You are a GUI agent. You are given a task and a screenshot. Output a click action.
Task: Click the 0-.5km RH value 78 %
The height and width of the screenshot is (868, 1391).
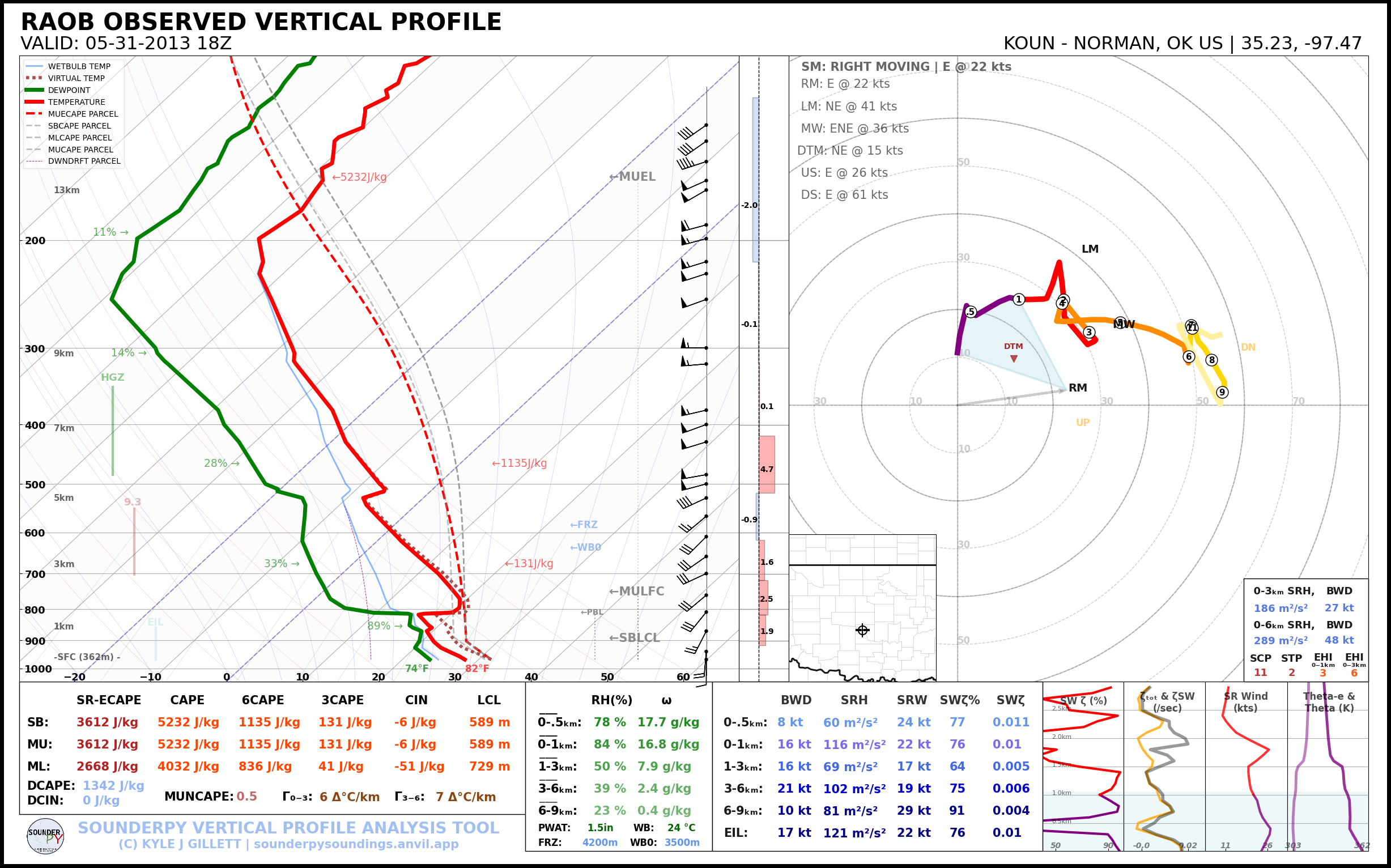click(610, 722)
